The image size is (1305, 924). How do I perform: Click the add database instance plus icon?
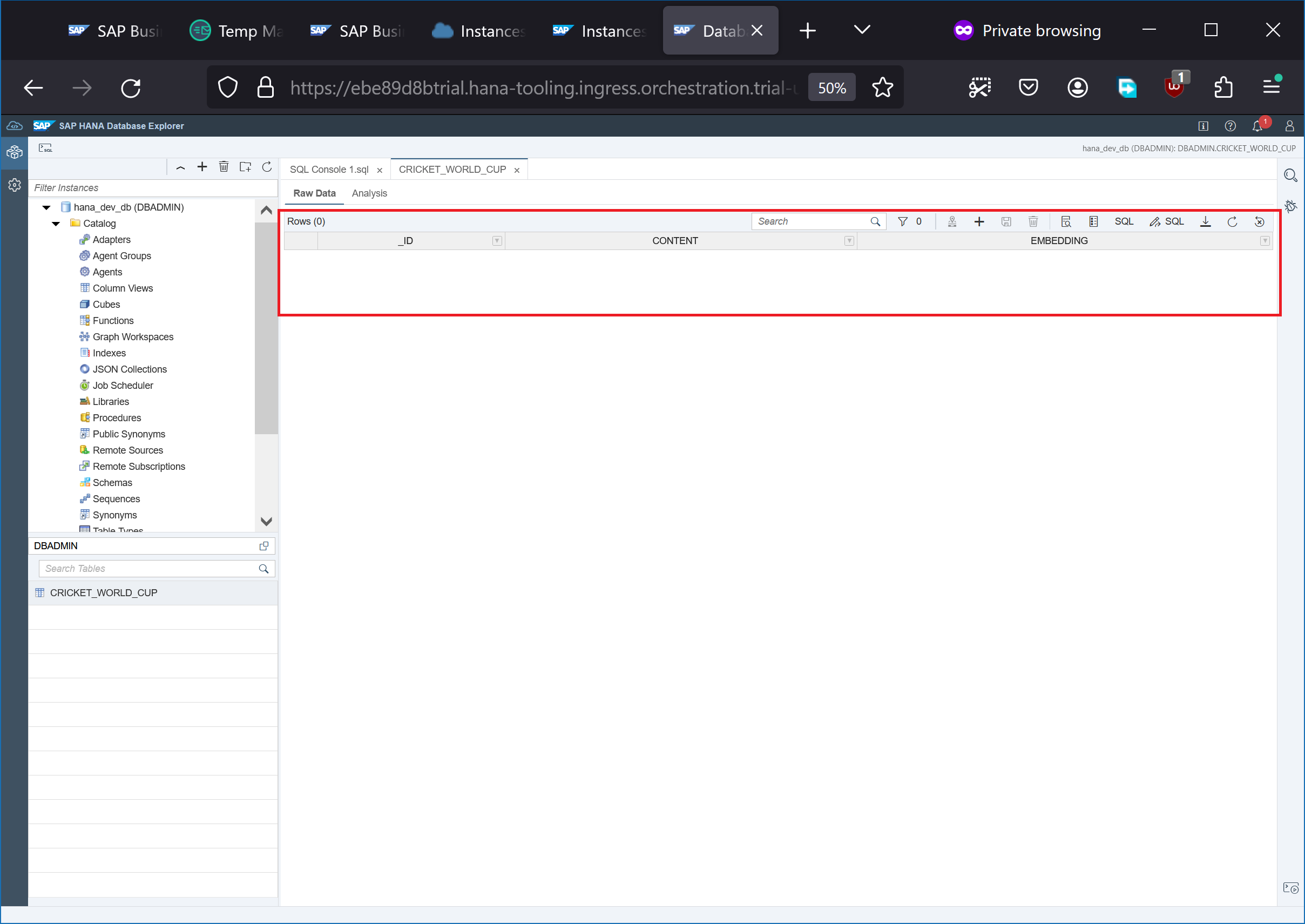[x=202, y=167]
